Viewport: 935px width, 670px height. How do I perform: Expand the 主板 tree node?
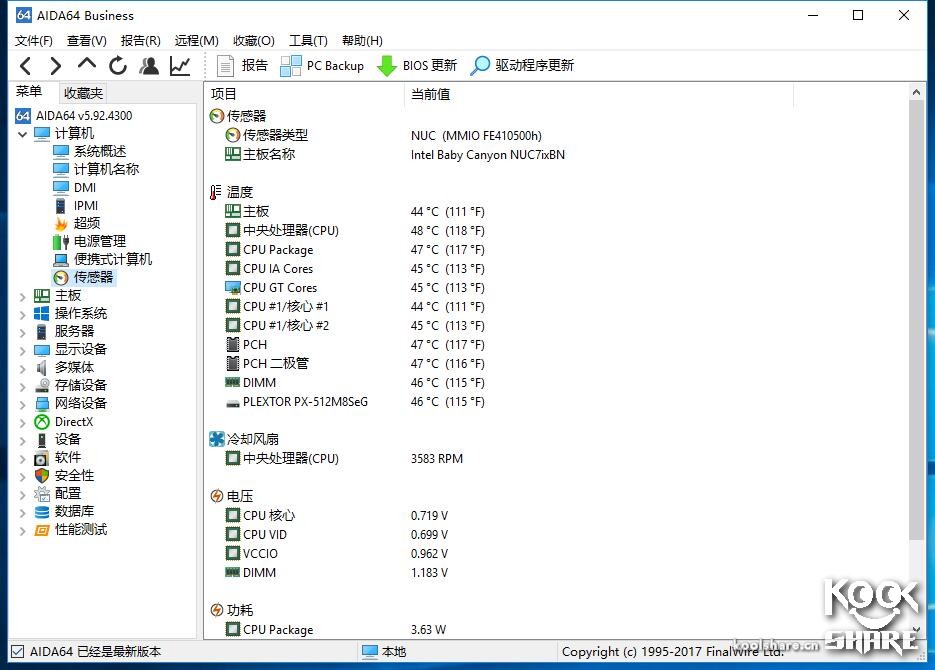[22, 294]
